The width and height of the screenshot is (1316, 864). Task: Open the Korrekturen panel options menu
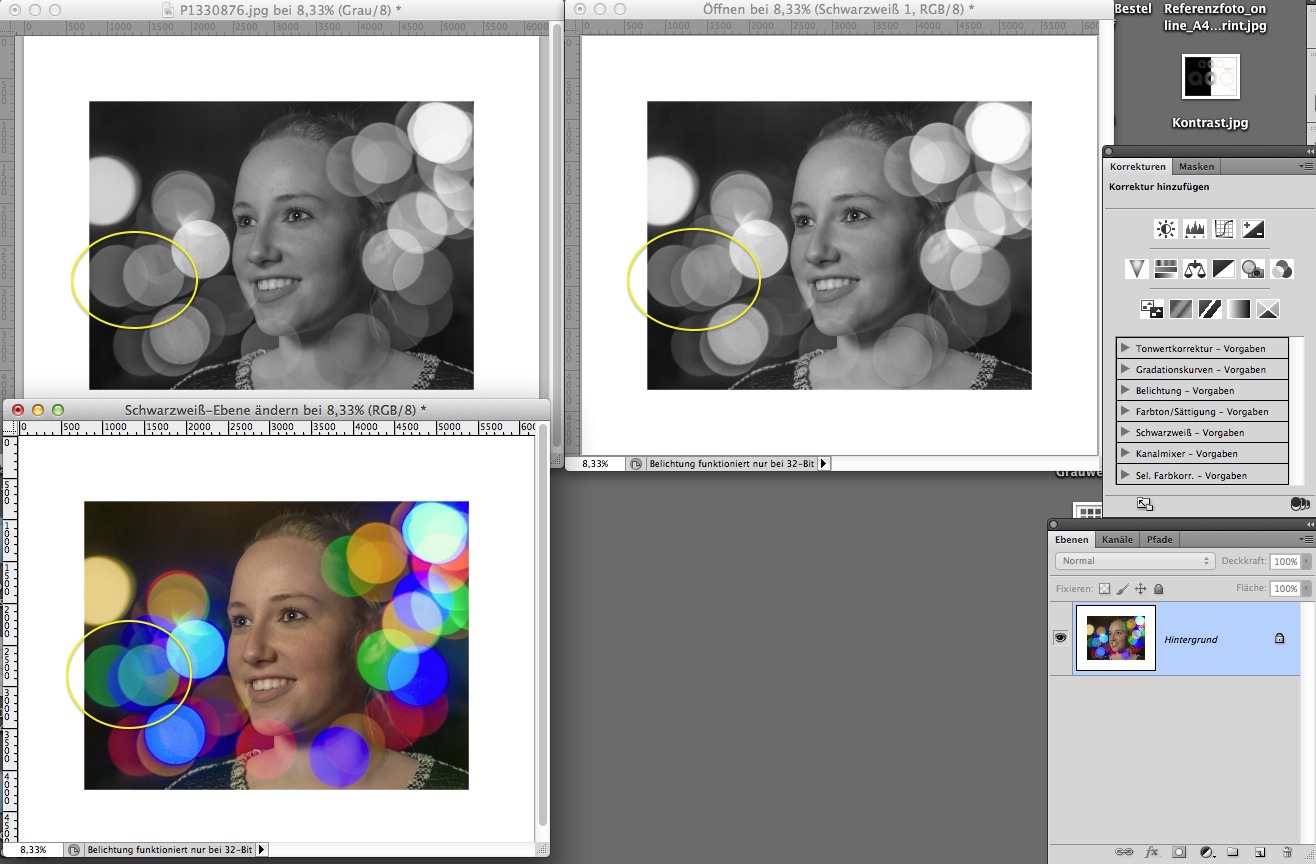(1305, 166)
